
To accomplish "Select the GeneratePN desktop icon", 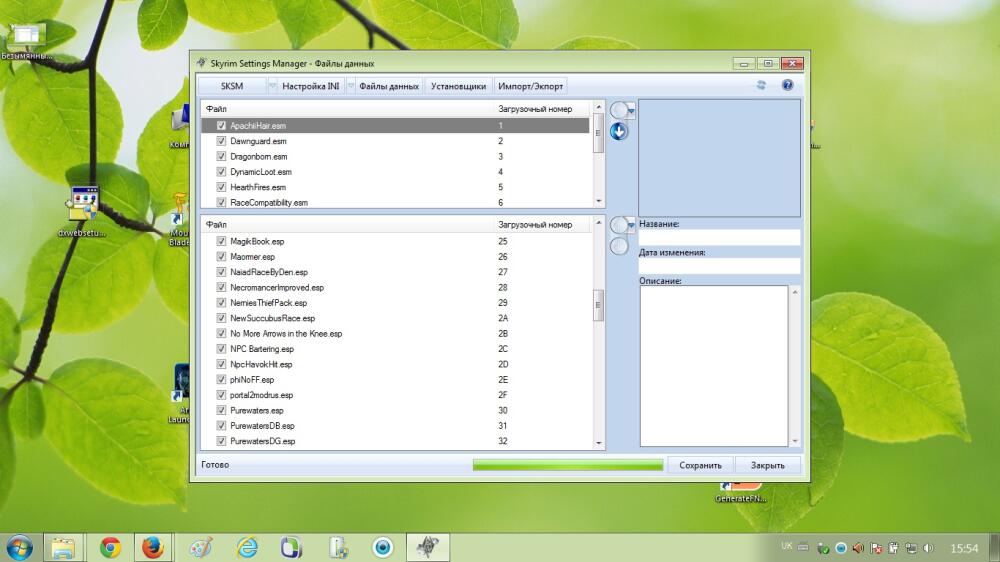I will [x=740, y=492].
